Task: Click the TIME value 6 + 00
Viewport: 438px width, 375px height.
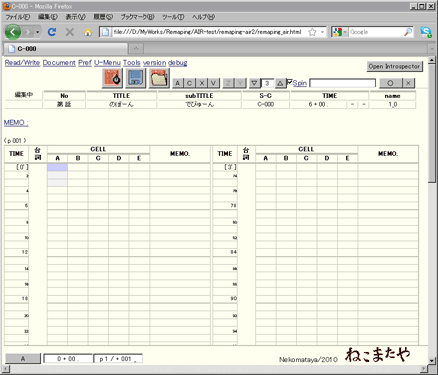Action: [318, 104]
